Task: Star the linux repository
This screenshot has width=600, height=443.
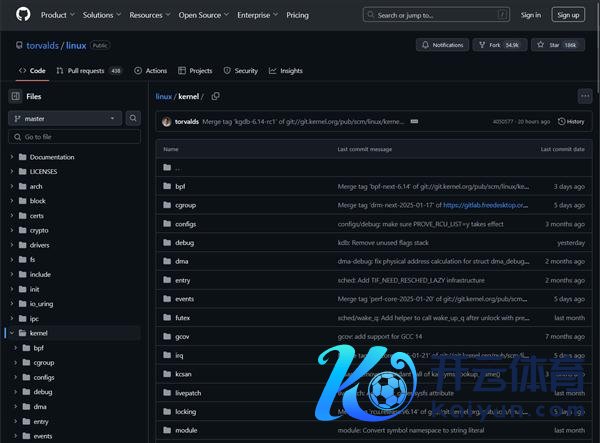Action: click(x=558, y=45)
